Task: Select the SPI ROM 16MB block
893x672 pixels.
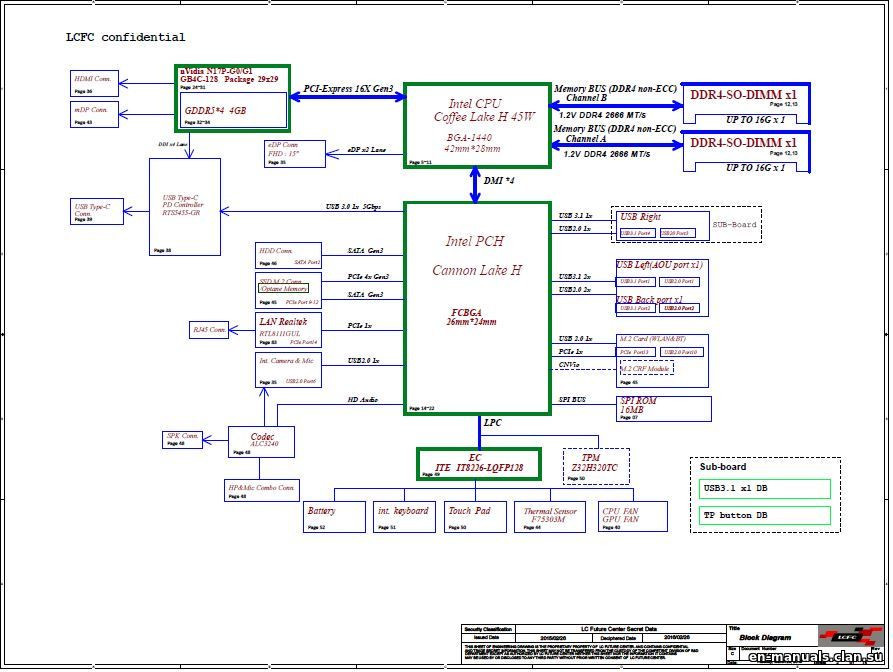Action: pos(661,408)
